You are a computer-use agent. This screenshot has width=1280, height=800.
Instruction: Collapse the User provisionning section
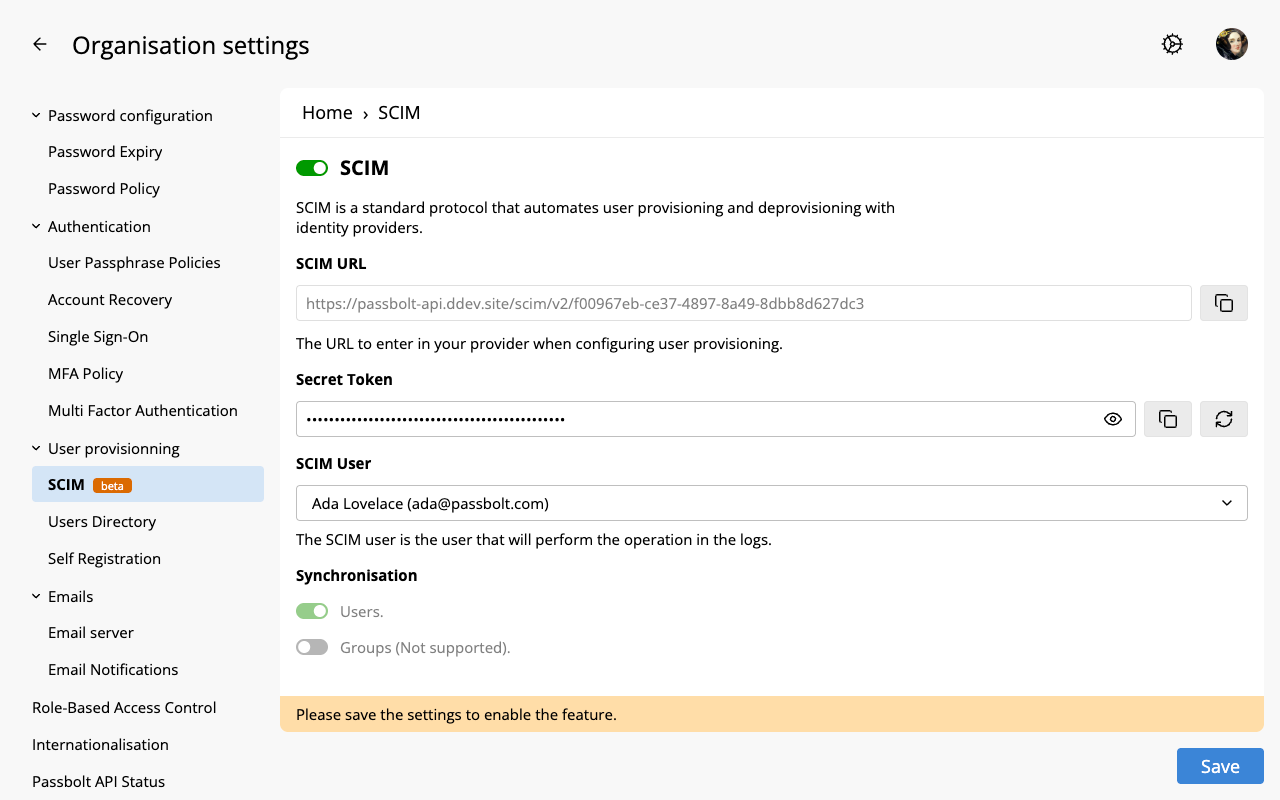point(37,449)
